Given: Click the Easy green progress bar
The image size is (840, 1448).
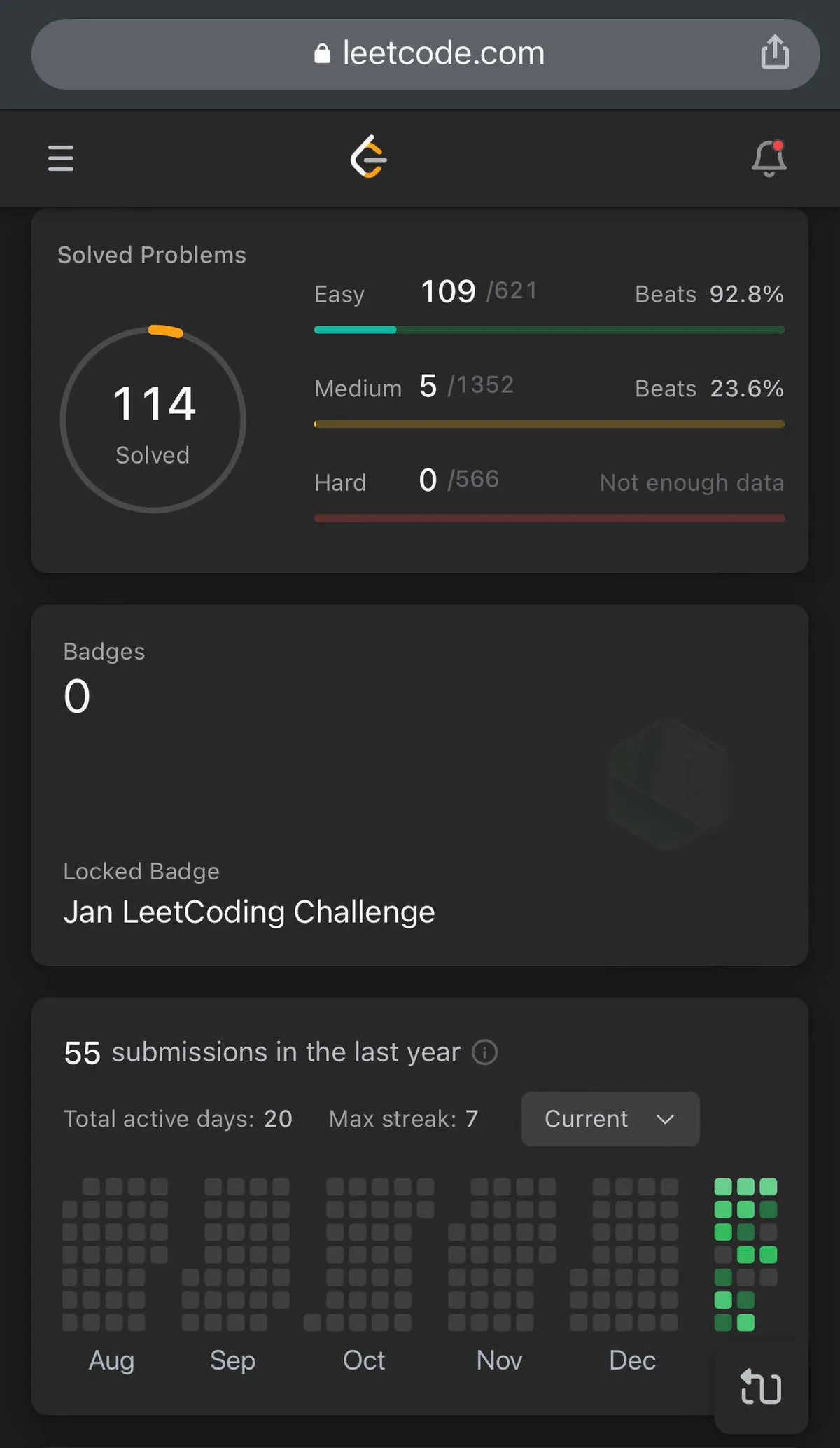Looking at the screenshot, I should click(x=549, y=330).
